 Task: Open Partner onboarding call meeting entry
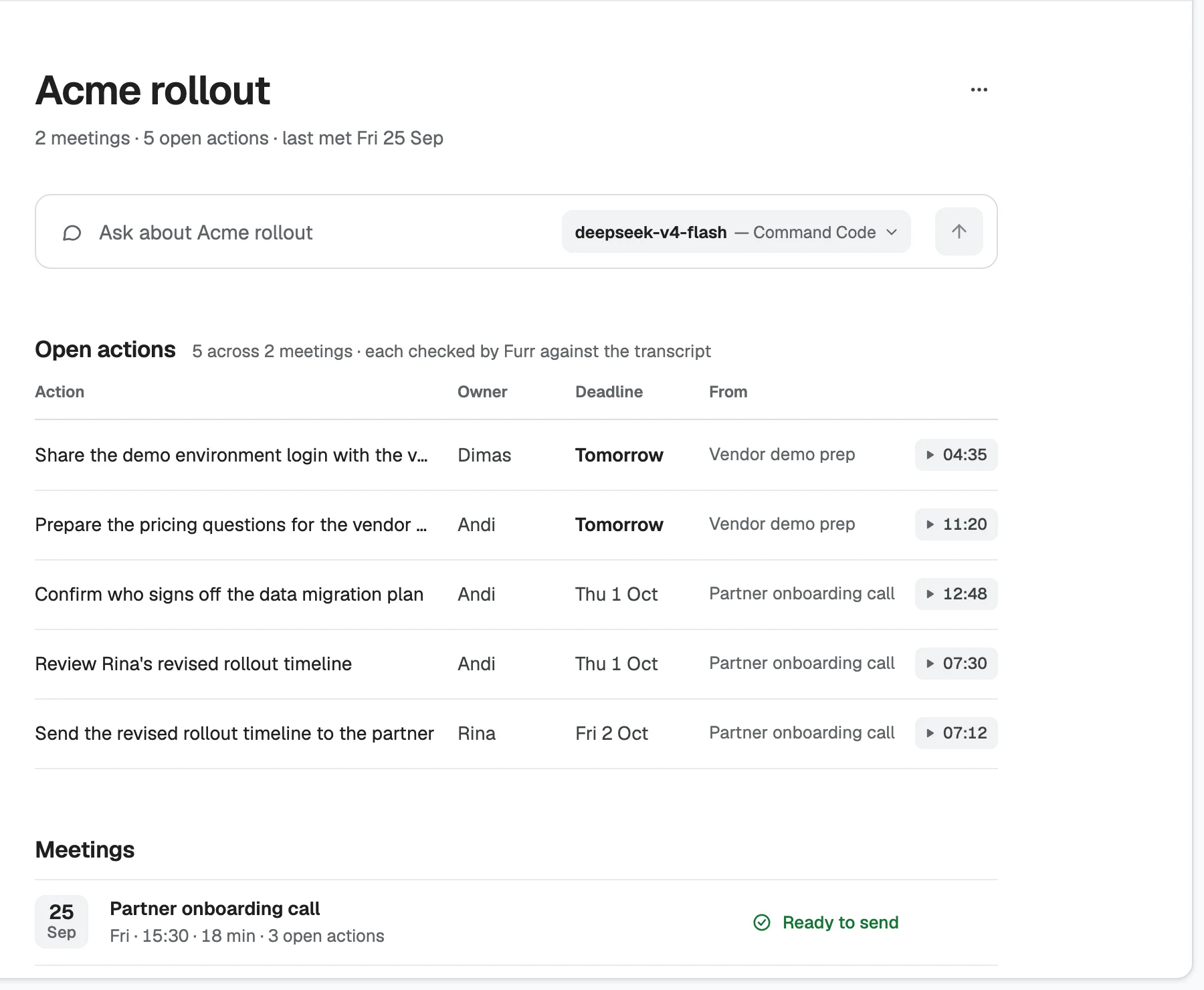coord(516,922)
